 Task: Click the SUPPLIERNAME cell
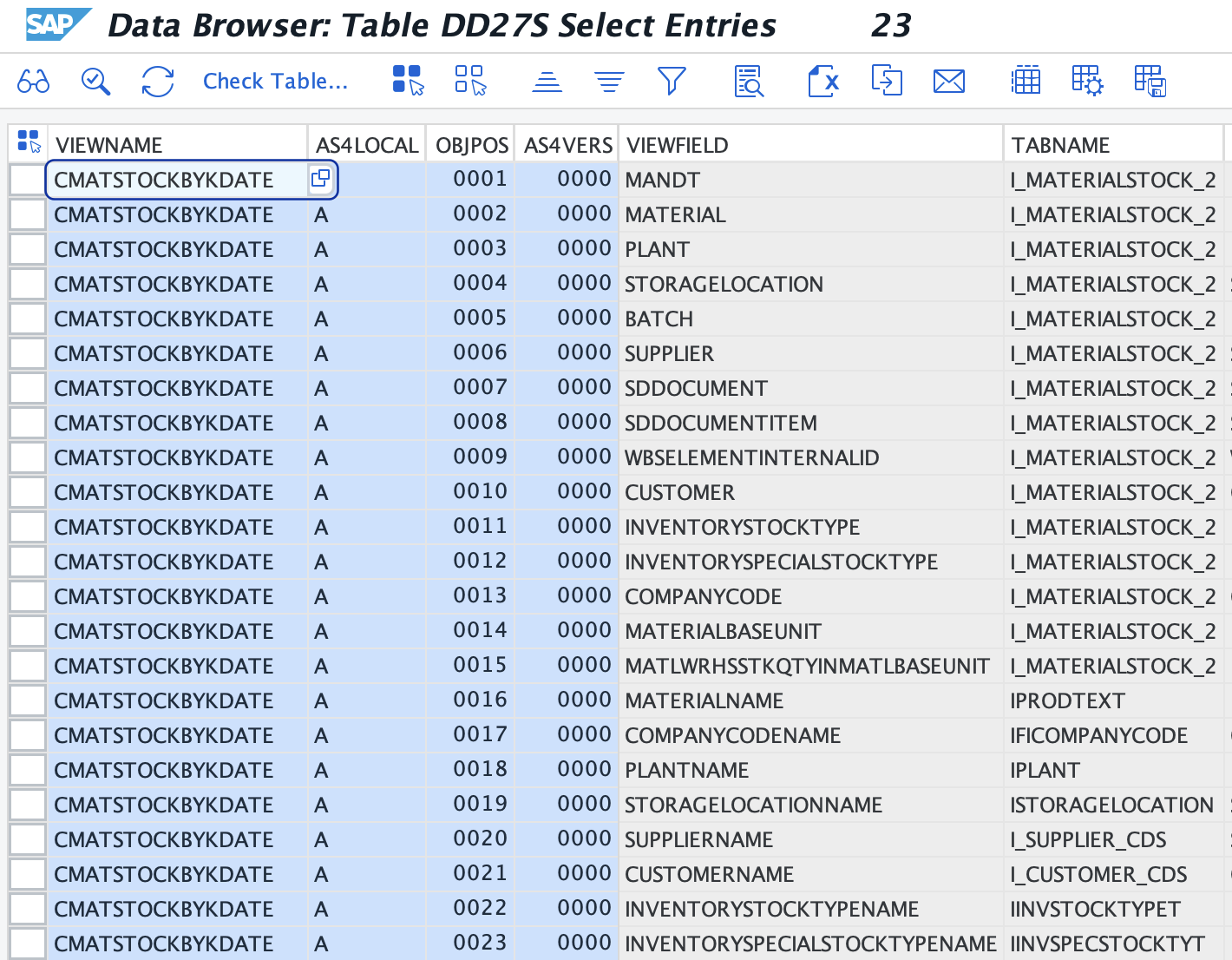(x=811, y=839)
